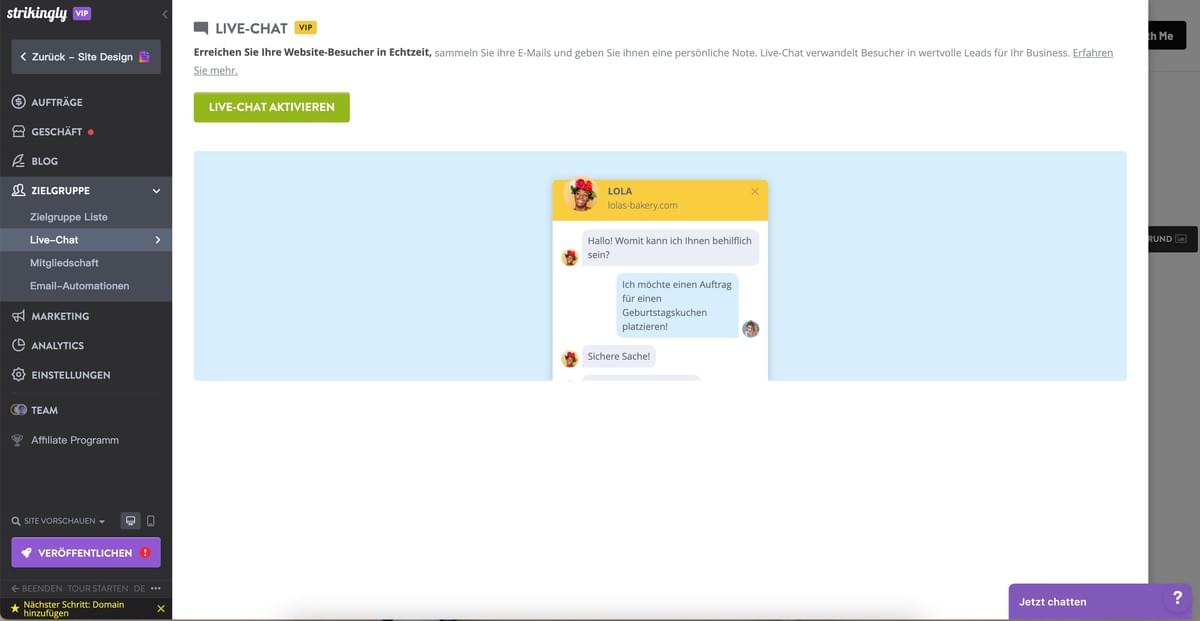Screen dimensions: 1200x621
Task: Click the Team avatars icon
Action: [x=18, y=410]
